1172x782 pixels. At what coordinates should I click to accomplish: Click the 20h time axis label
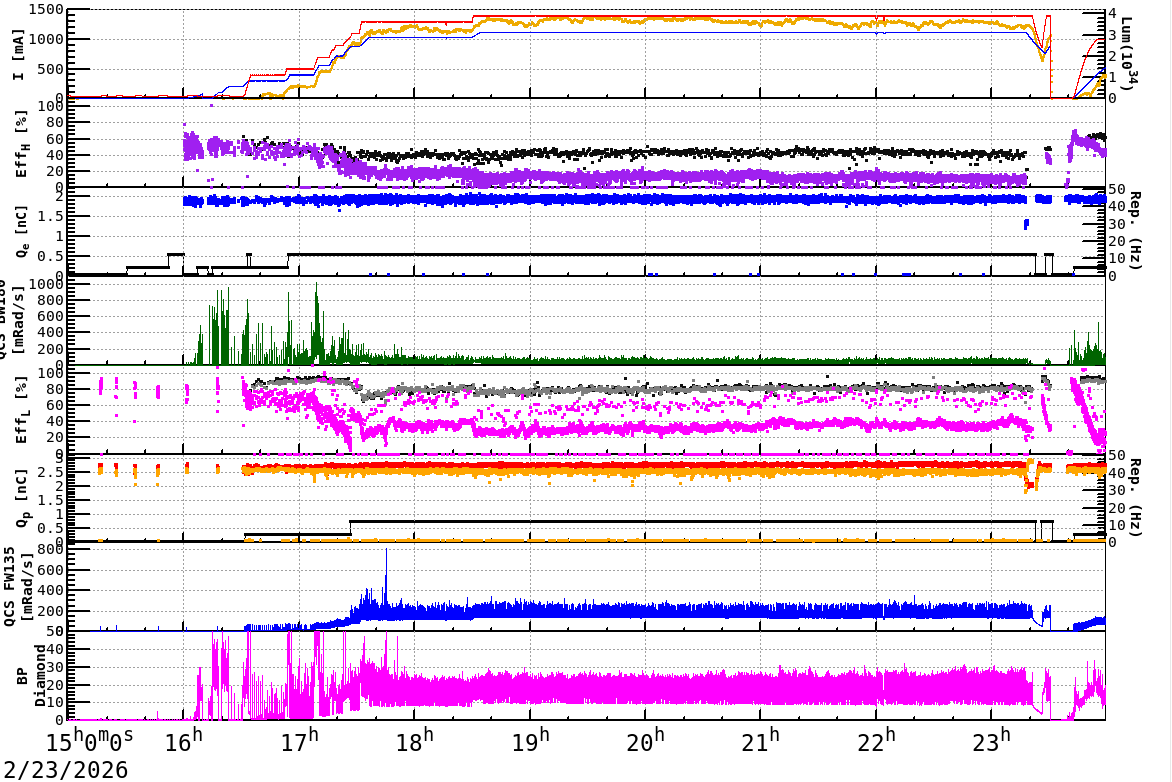(x=645, y=742)
